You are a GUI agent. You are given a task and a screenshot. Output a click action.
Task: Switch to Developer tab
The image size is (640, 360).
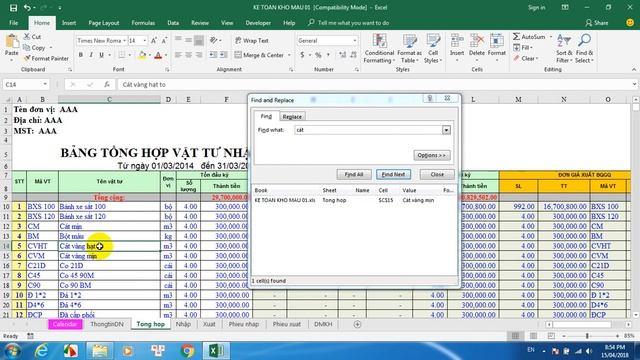[258, 23]
